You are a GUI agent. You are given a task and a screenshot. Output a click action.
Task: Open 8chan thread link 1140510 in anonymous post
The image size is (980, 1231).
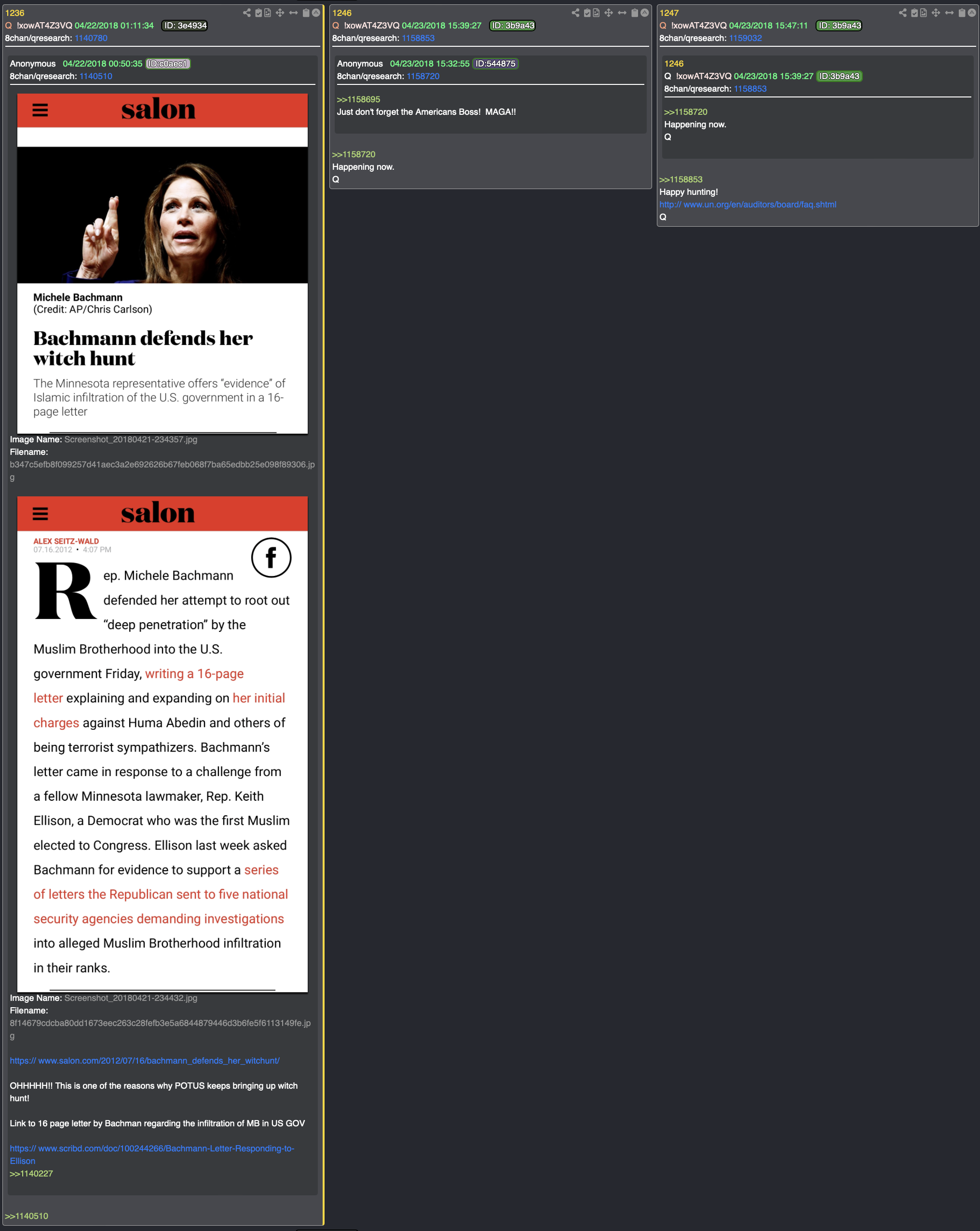click(x=96, y=76)
